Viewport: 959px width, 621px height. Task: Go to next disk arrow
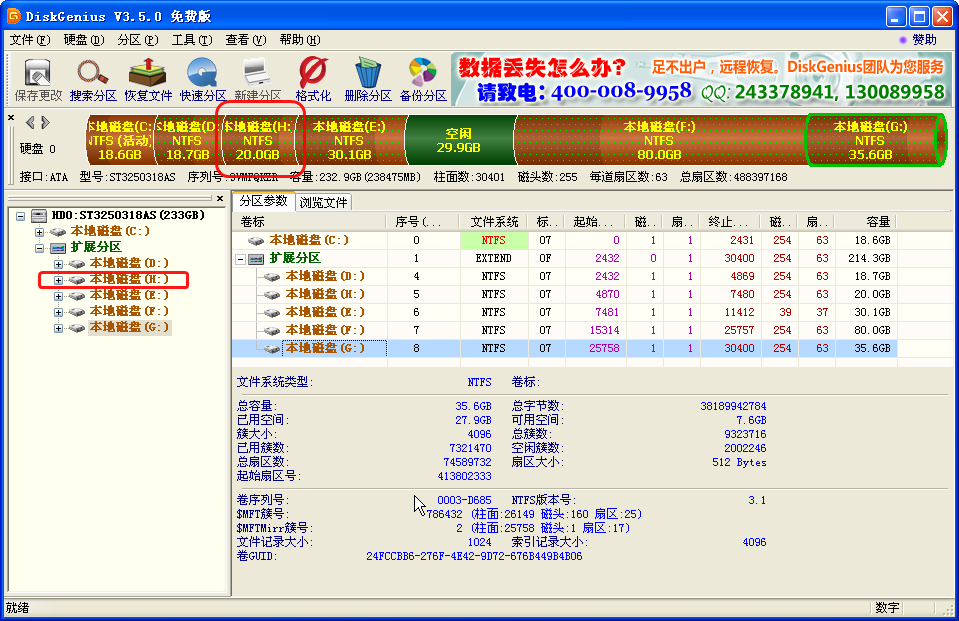click(x=45, y=122)
